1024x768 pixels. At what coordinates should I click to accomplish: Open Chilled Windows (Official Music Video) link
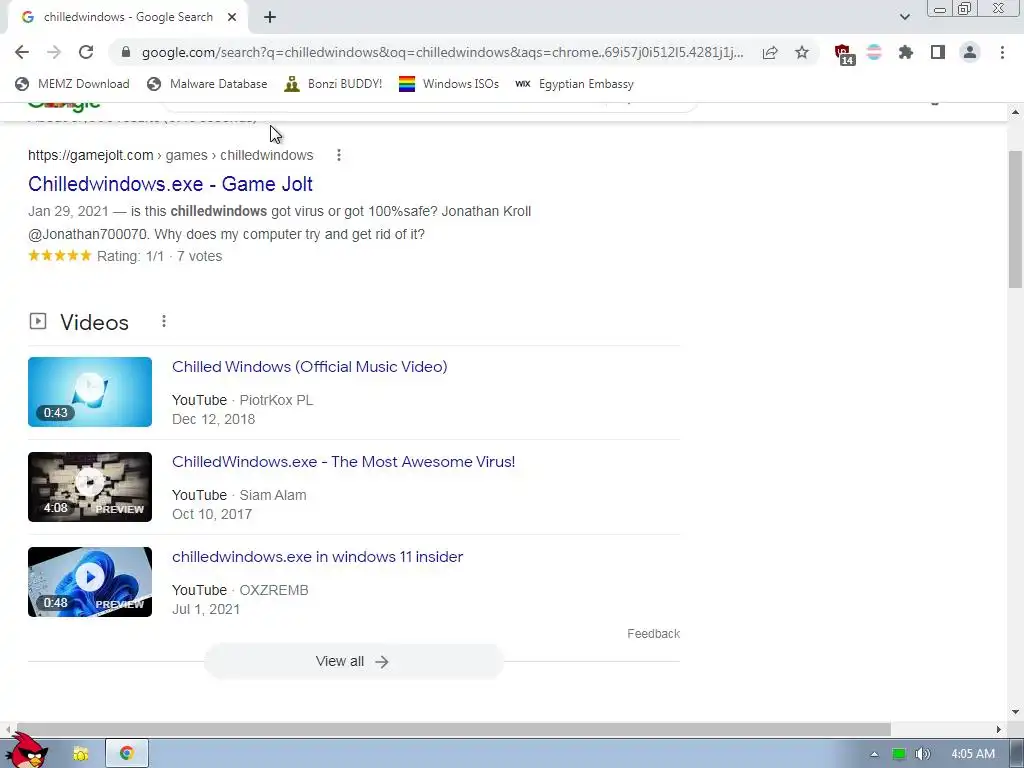(x=310, y=366)
